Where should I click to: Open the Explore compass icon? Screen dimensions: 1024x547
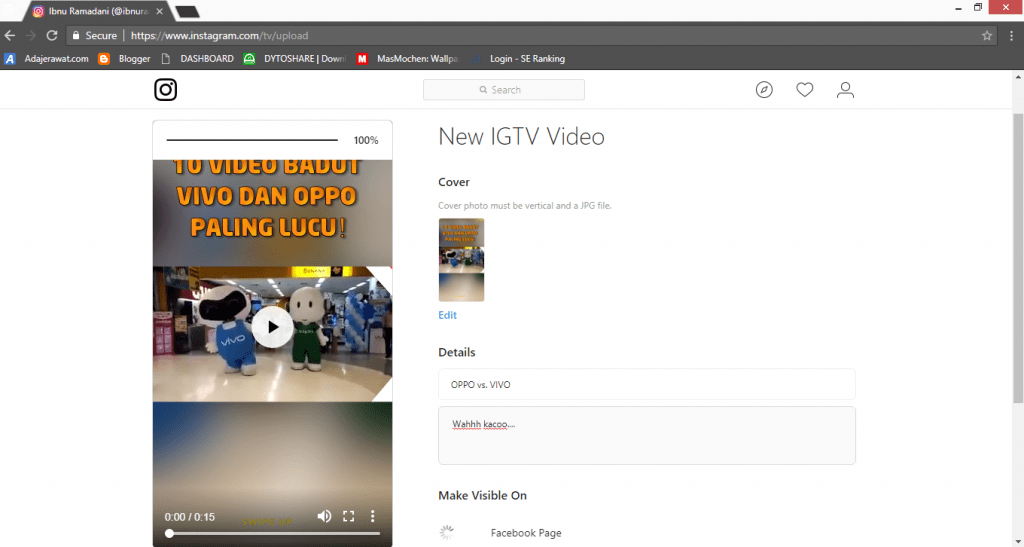(764, 89)
